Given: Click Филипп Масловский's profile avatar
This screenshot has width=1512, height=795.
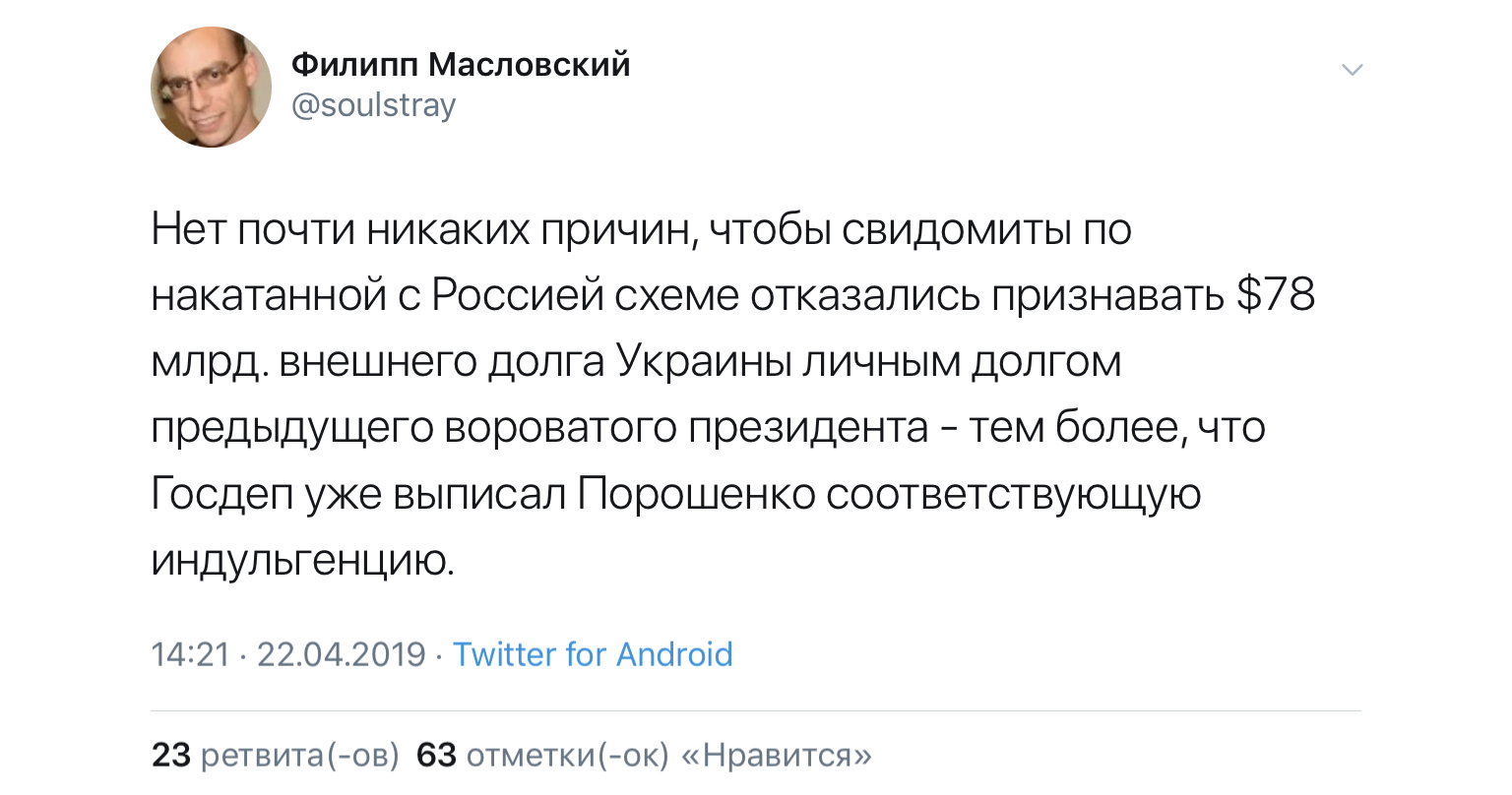Looking at the screenshot, I should tap(212, 88).
